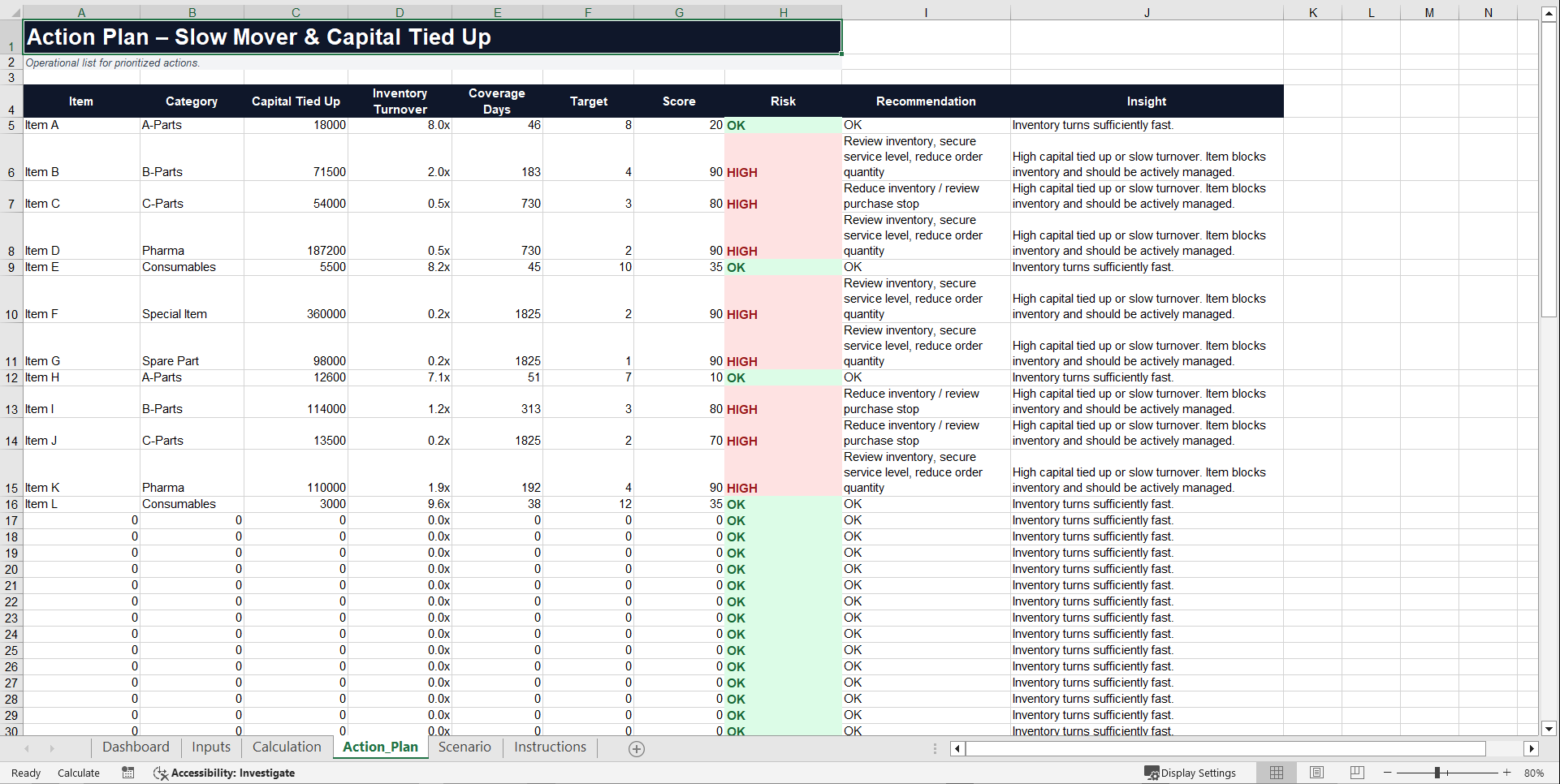Select the 187200 capital cell
This screenshot has width=1560, height=784.
[296, 236]
